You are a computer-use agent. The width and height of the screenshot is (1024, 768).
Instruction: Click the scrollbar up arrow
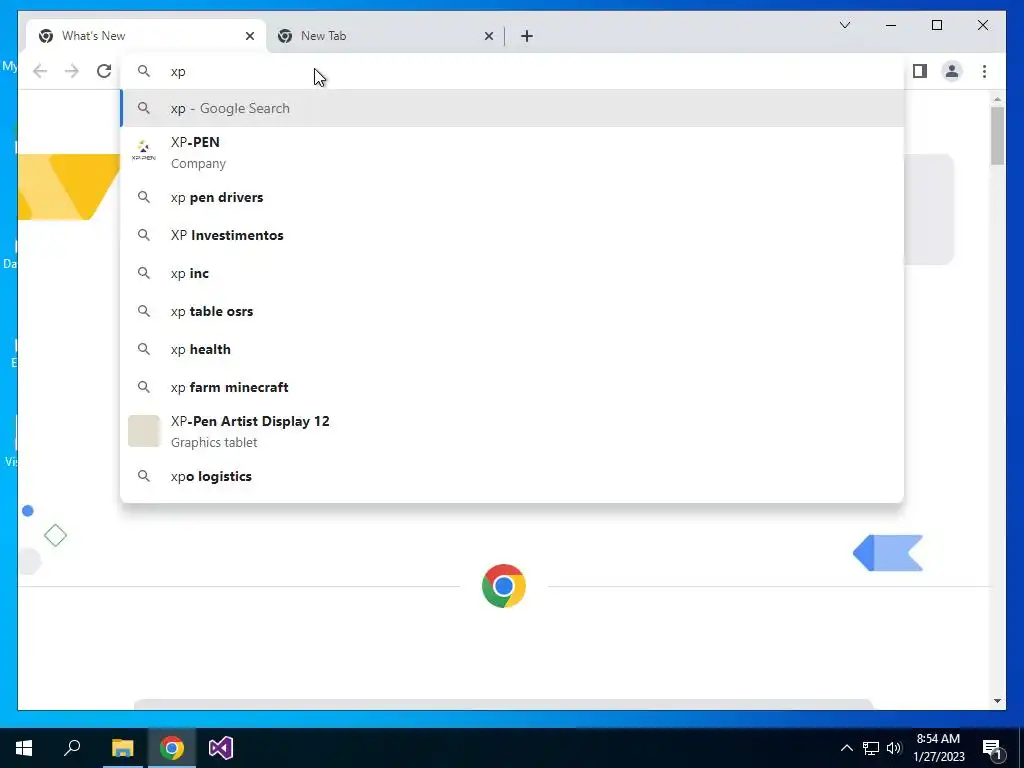997,99
